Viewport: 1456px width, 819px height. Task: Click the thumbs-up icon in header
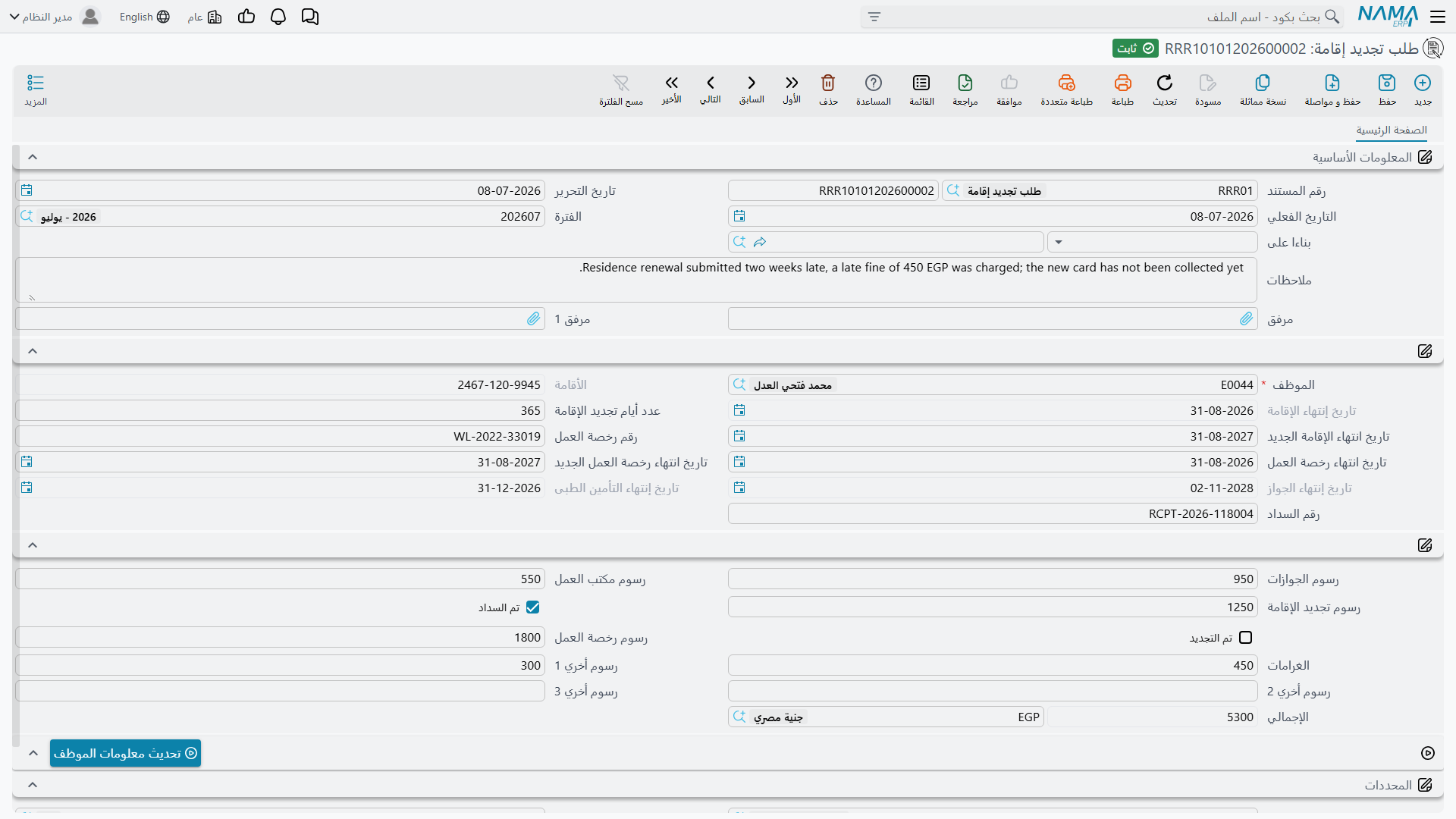tap(246, 17)
